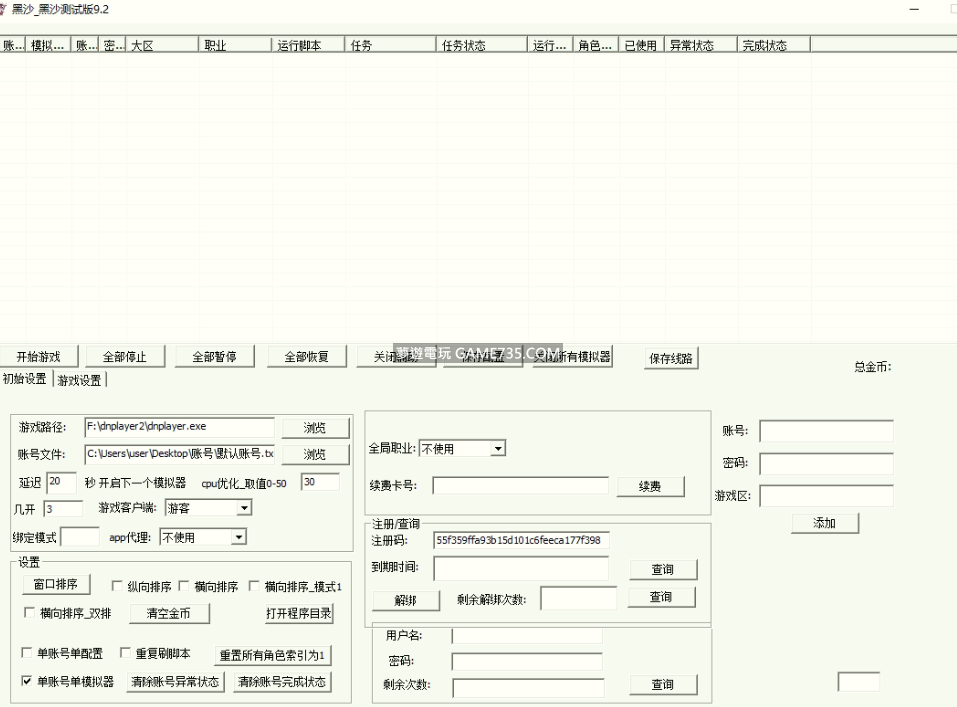
Task: Click the 已使用 column header
Action: [x=641, y=45]
